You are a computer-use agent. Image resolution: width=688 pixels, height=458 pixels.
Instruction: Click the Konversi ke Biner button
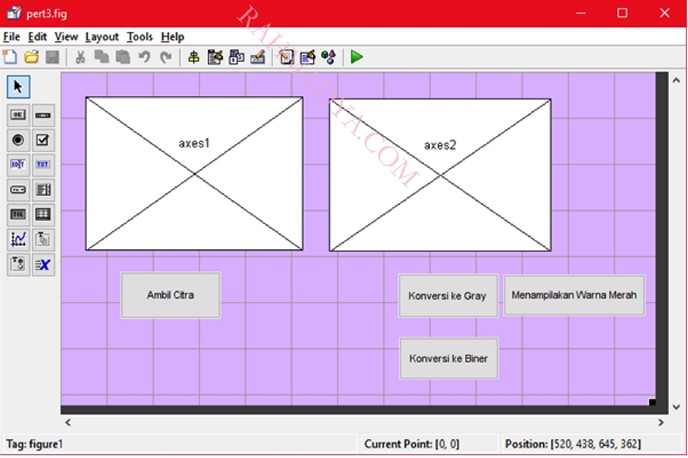449,358
